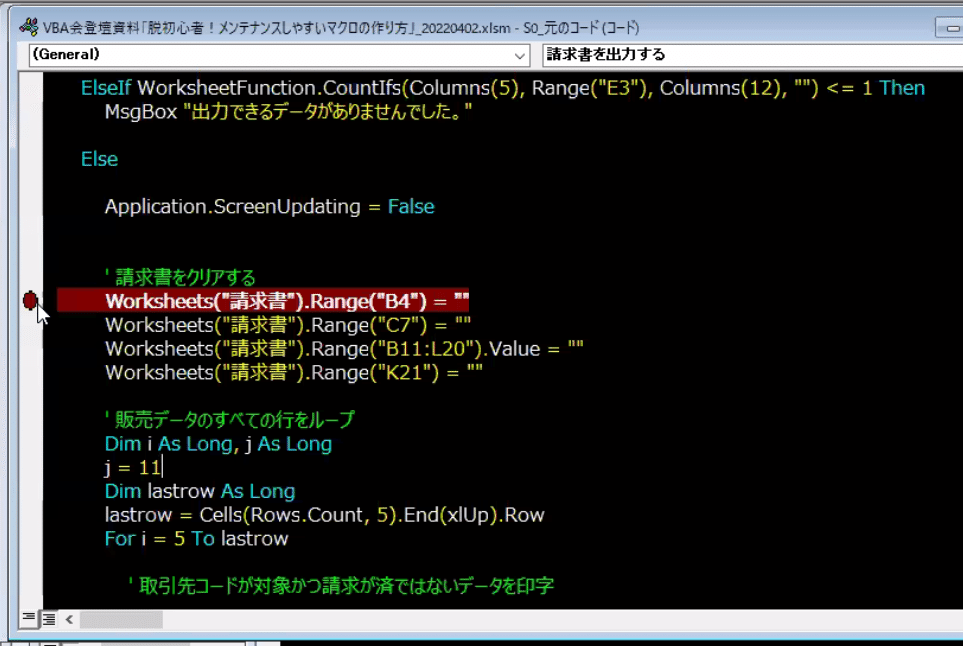
Task: Click Application.ScreenUpdating = False line
Action: 270,206
